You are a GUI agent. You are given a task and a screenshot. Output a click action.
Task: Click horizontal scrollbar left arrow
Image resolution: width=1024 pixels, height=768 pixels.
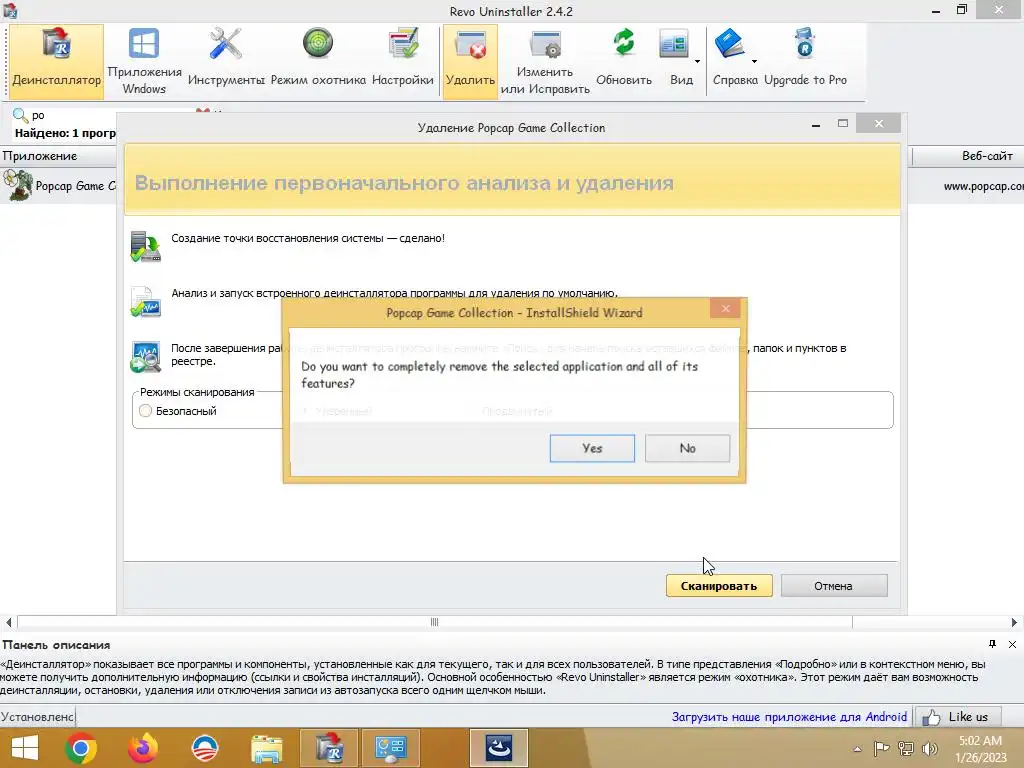click(x=8, y=622)
